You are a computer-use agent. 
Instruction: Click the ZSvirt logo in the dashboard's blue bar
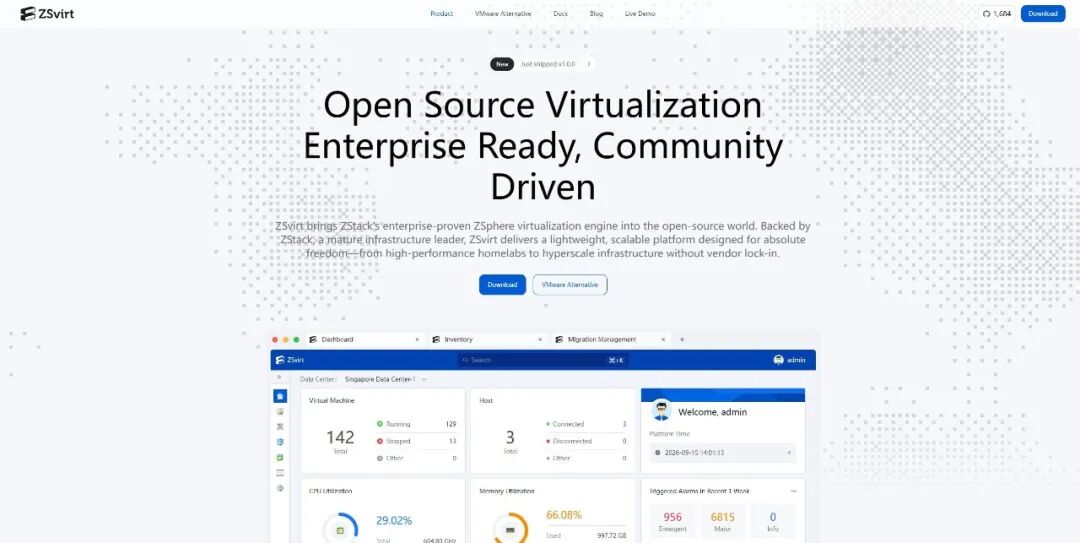(x=290, y=360)
